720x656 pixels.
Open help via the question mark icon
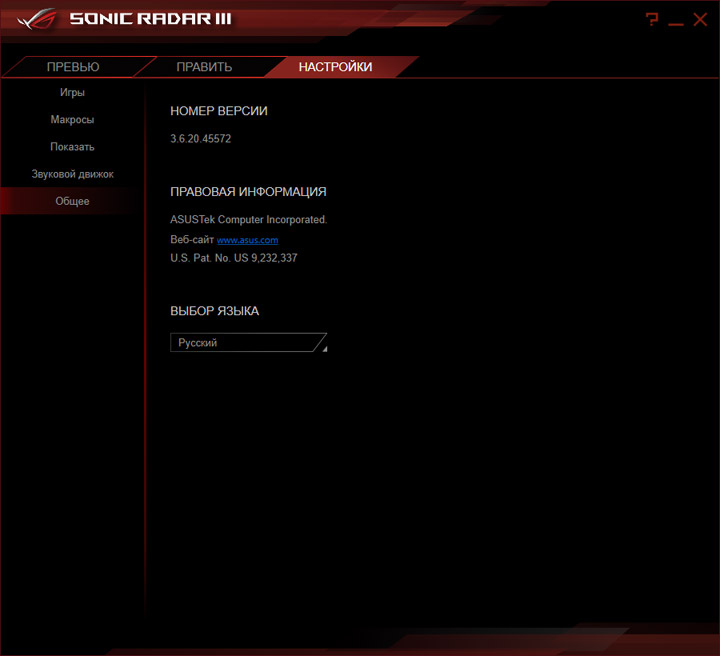click(652, 19)
